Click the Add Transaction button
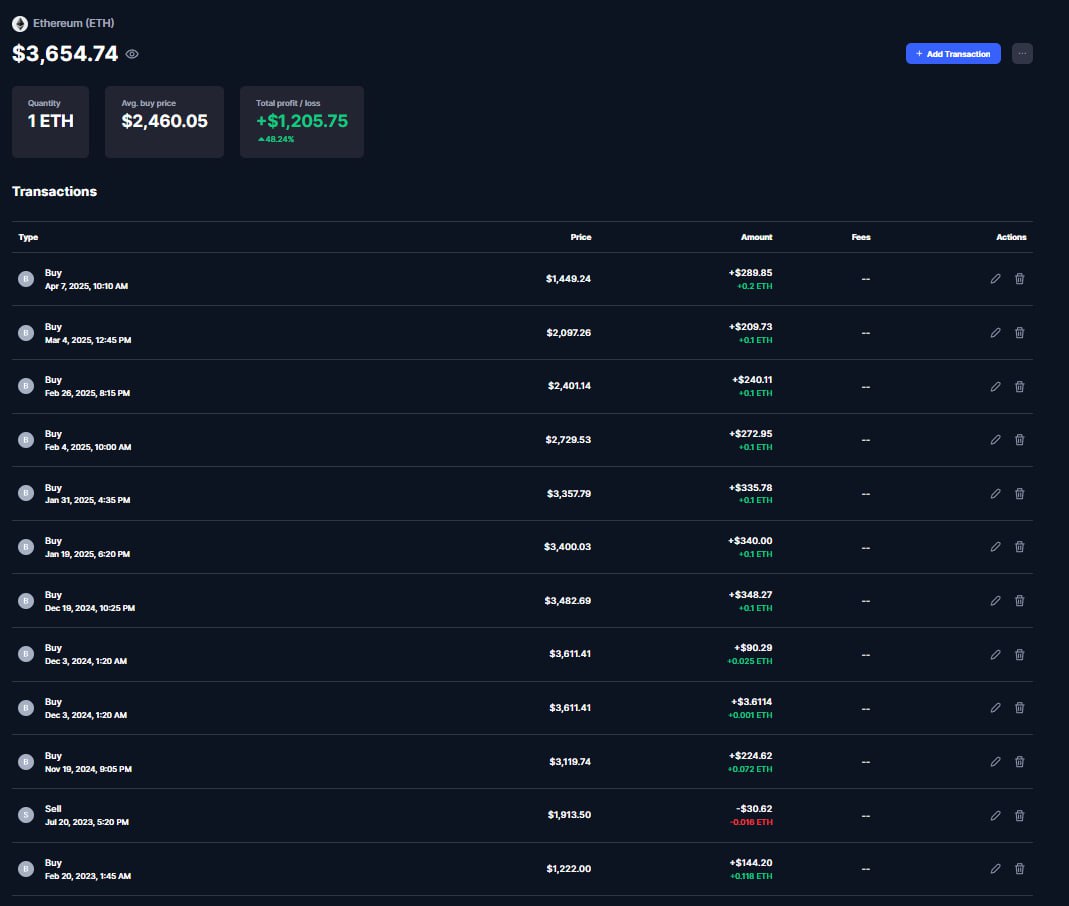 coord(952,54)
